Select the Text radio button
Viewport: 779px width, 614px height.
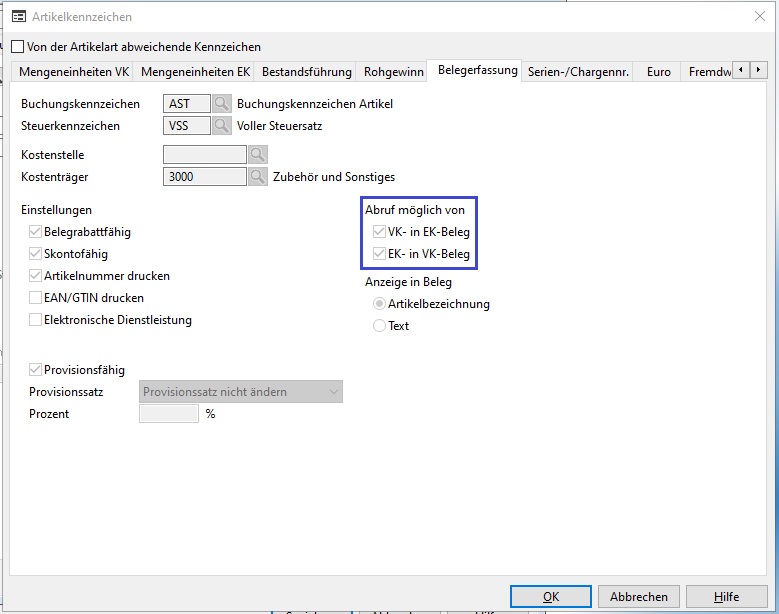(379, 326)
